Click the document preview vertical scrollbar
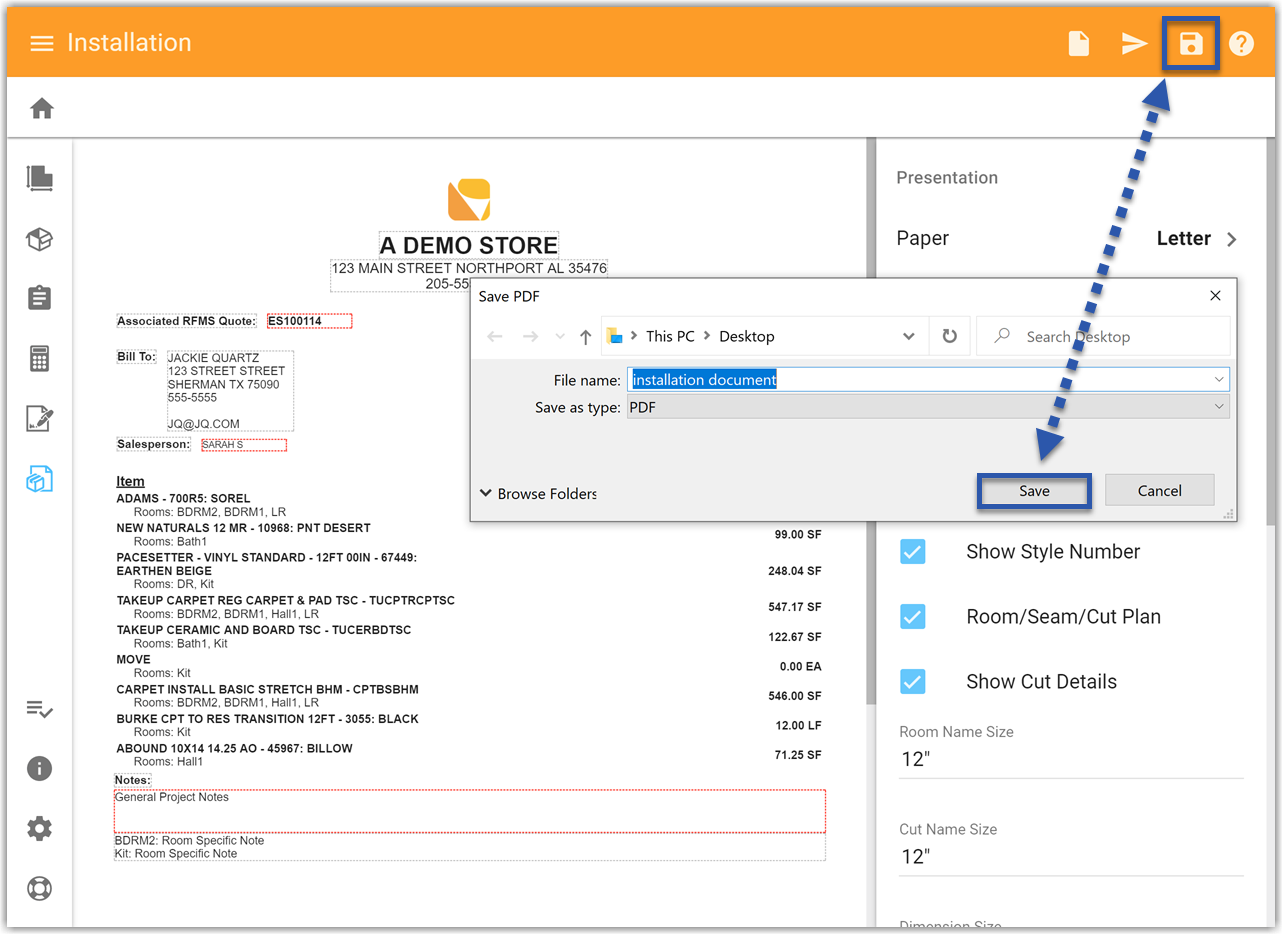1283x935 pixels. coord(870,421)
